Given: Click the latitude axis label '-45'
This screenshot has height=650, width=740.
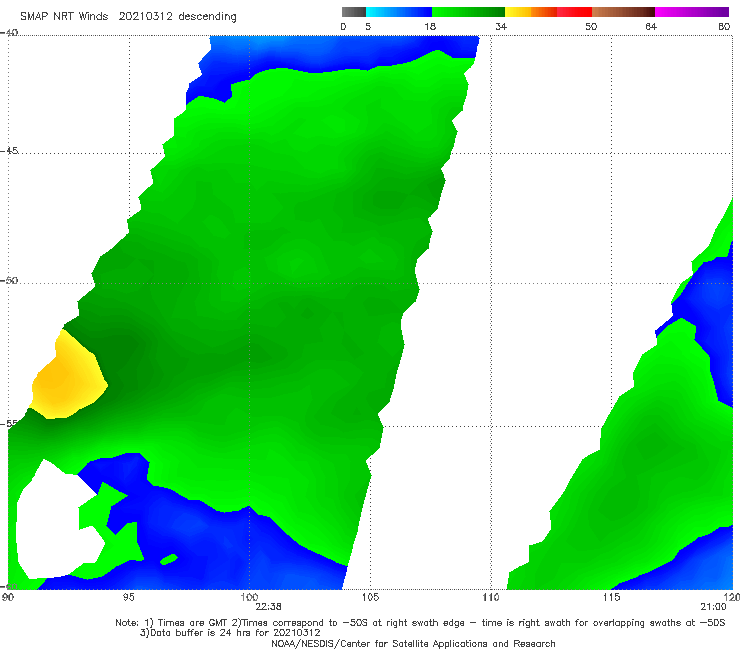Looking at the screenshot, I should pyautogui.click(x=9, y=151).
